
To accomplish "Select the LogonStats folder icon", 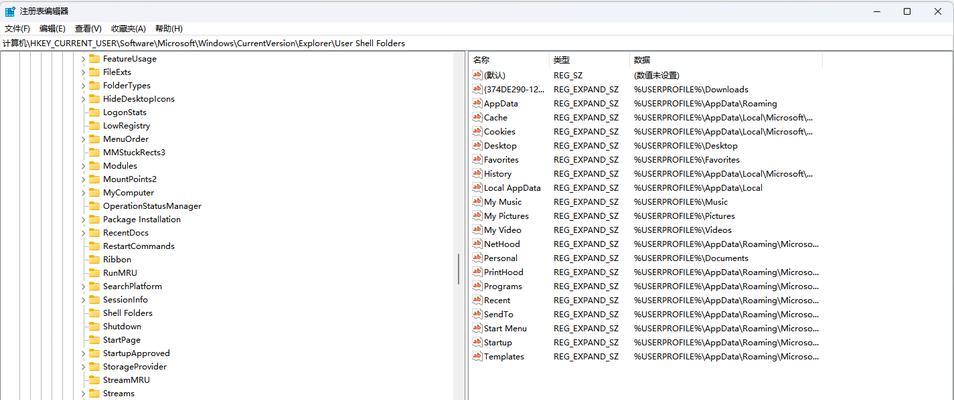I will [x=94, y=113].
